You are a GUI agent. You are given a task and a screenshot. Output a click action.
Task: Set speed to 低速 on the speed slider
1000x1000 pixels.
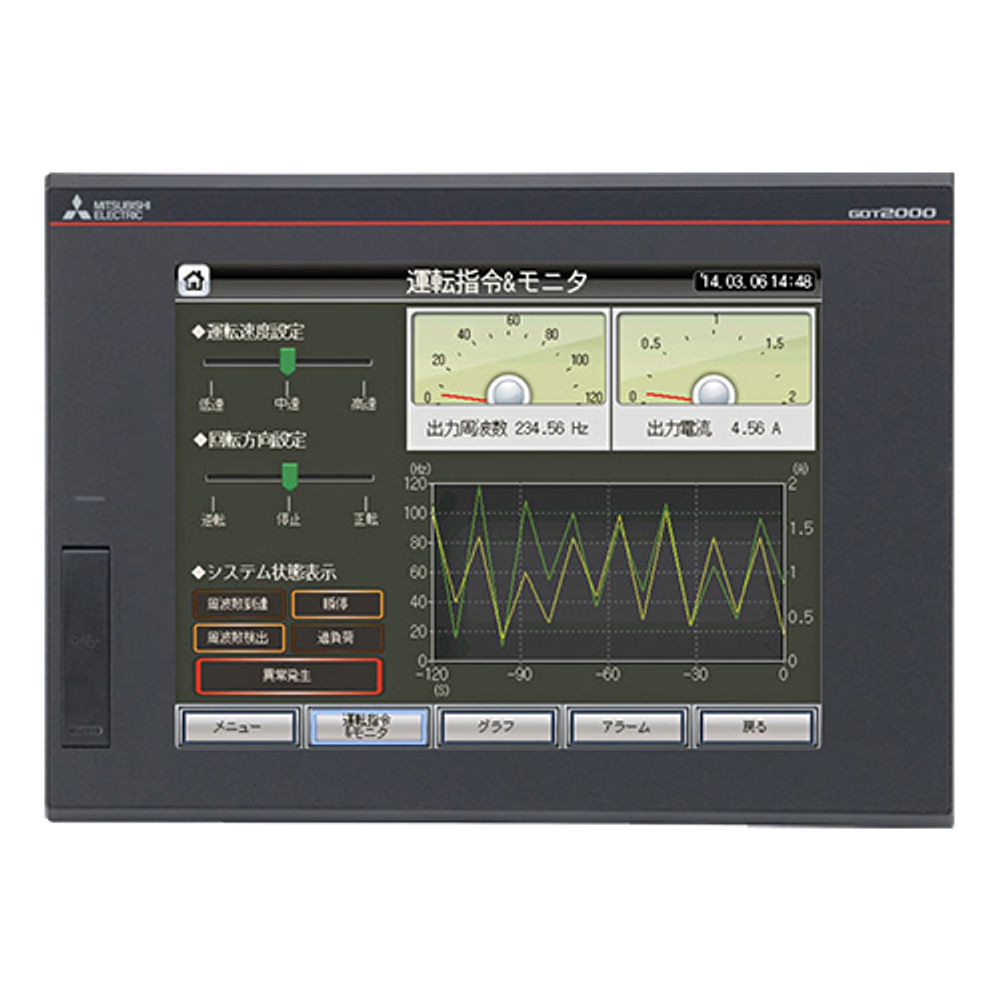[x=211, y=404]
